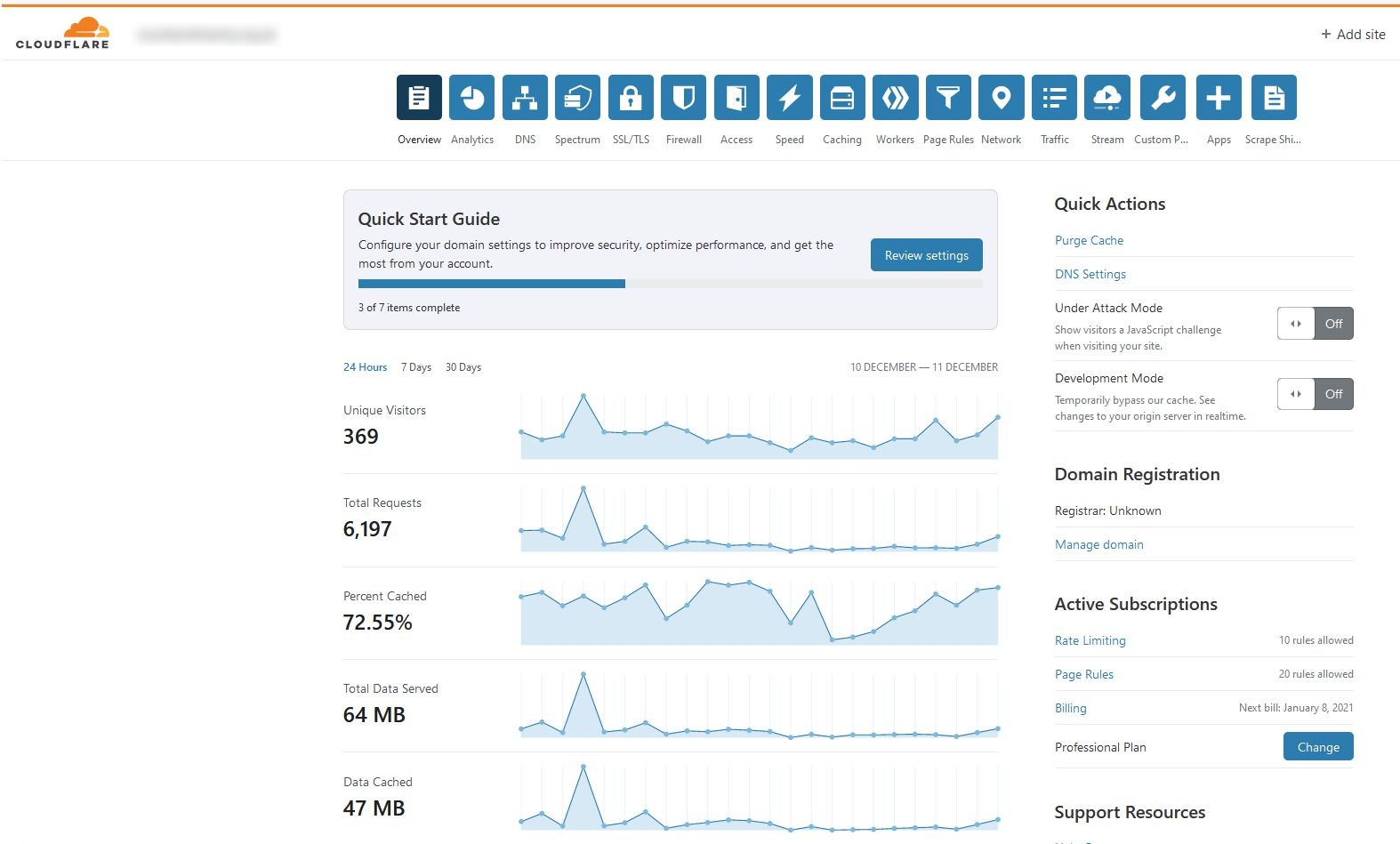Click the Data Cached chart

[760, 798]
